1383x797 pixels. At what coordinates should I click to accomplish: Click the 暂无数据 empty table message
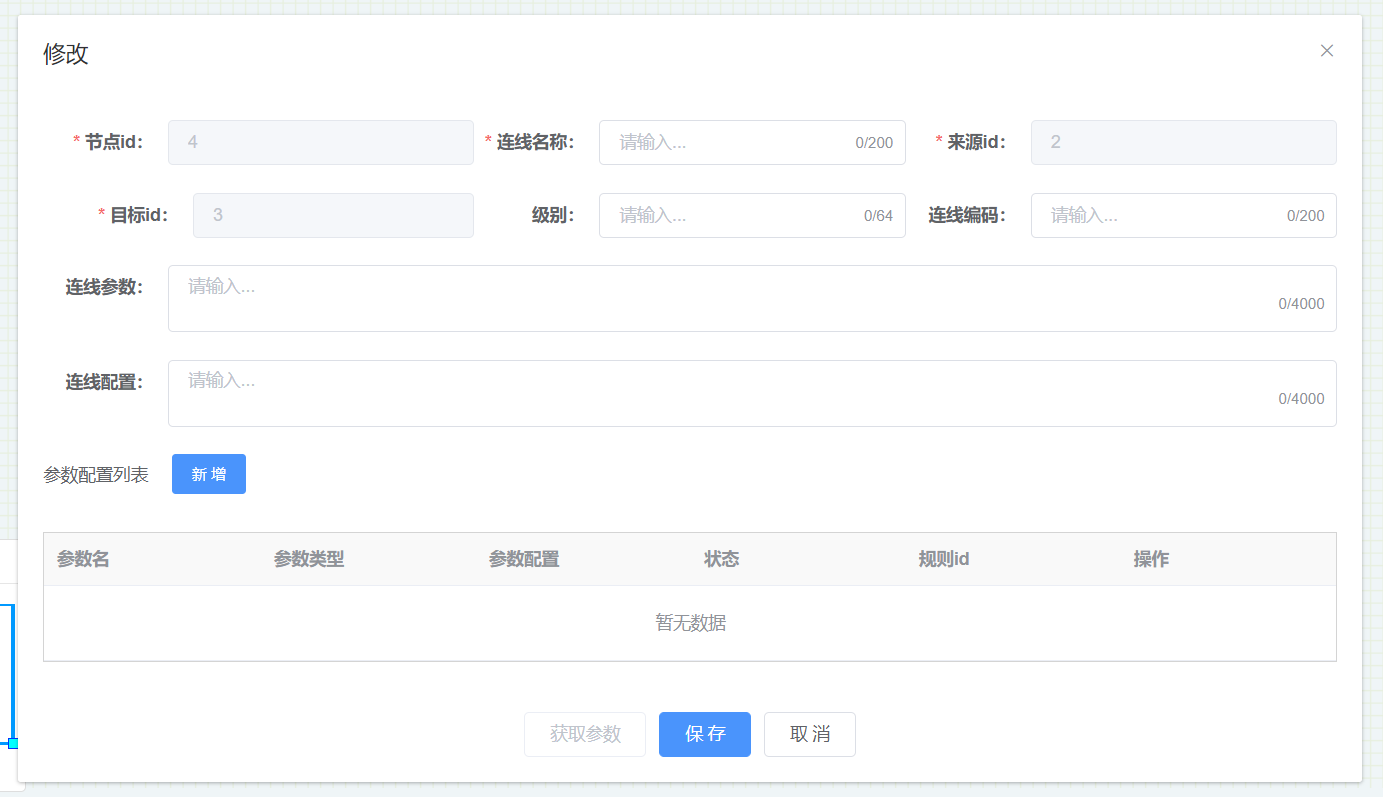689,623
